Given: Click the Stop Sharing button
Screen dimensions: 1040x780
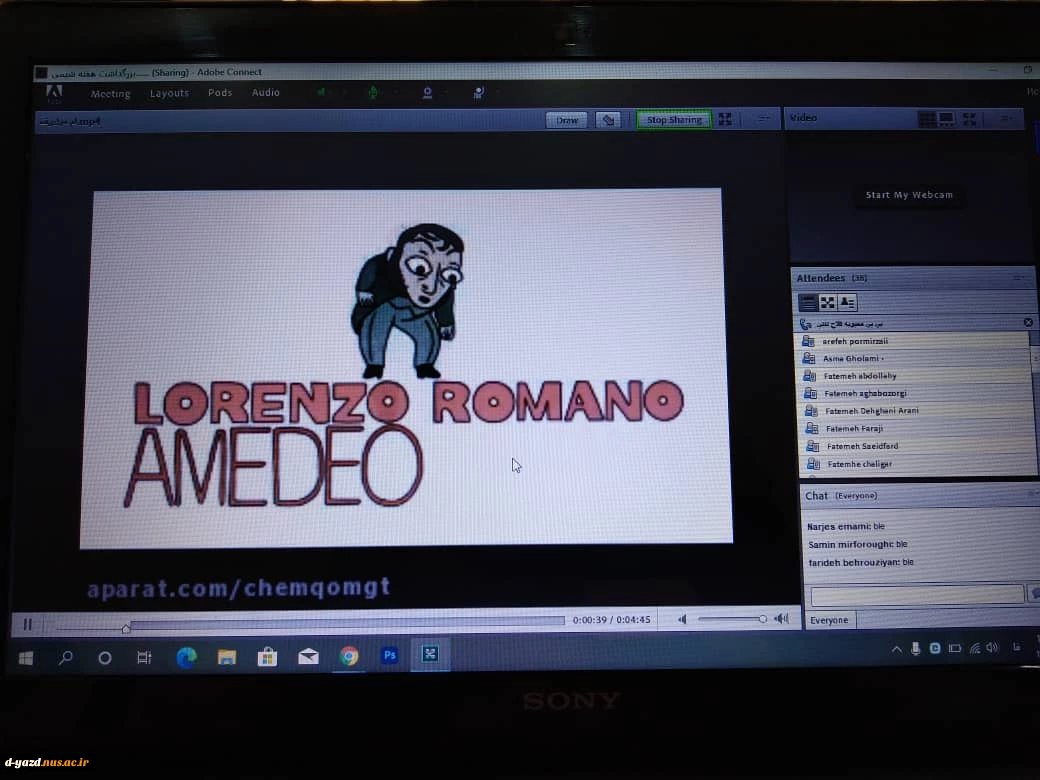Looking at the screenshot, I should pos(674,120).
